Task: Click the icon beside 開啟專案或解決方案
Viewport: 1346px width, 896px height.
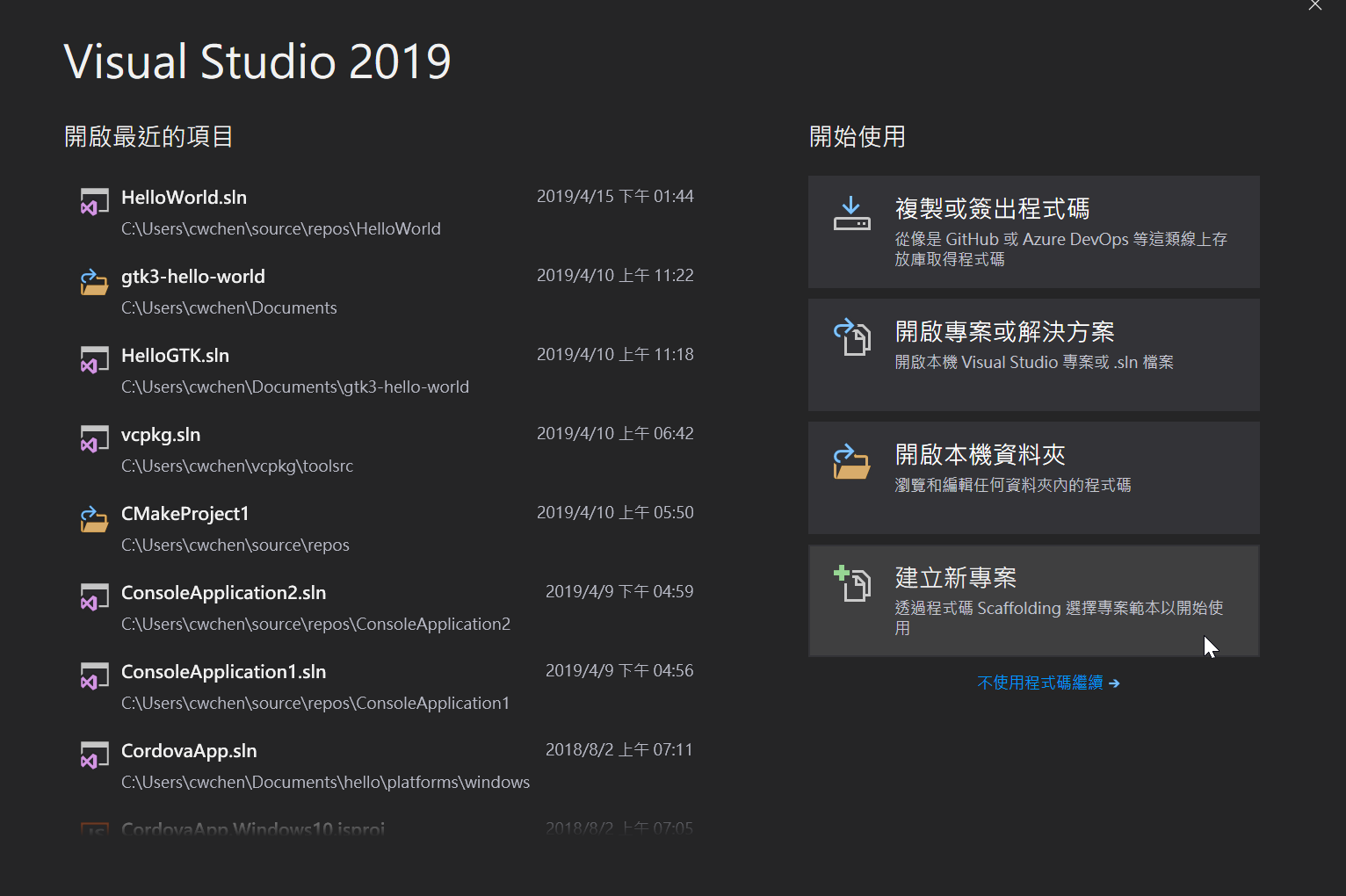Action: coord(851,336)
